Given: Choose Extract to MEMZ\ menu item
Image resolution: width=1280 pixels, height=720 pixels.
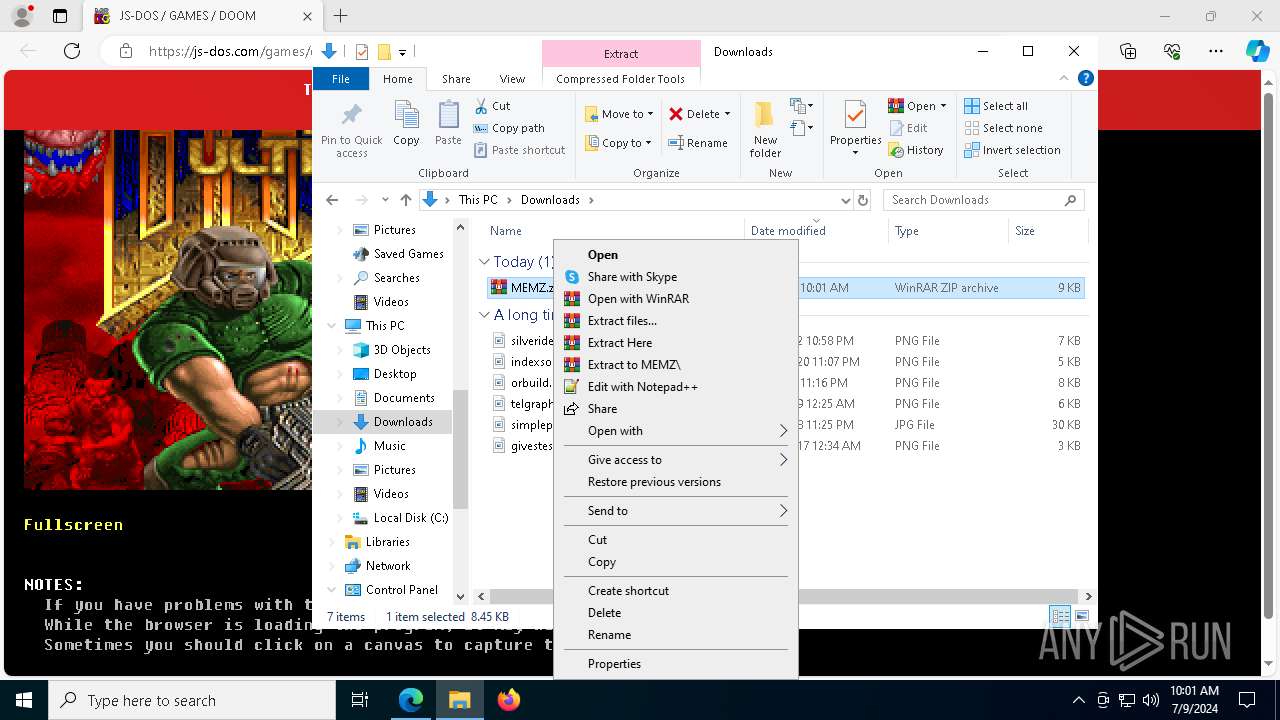Looking at the screenshot, I should click(676, 365).
